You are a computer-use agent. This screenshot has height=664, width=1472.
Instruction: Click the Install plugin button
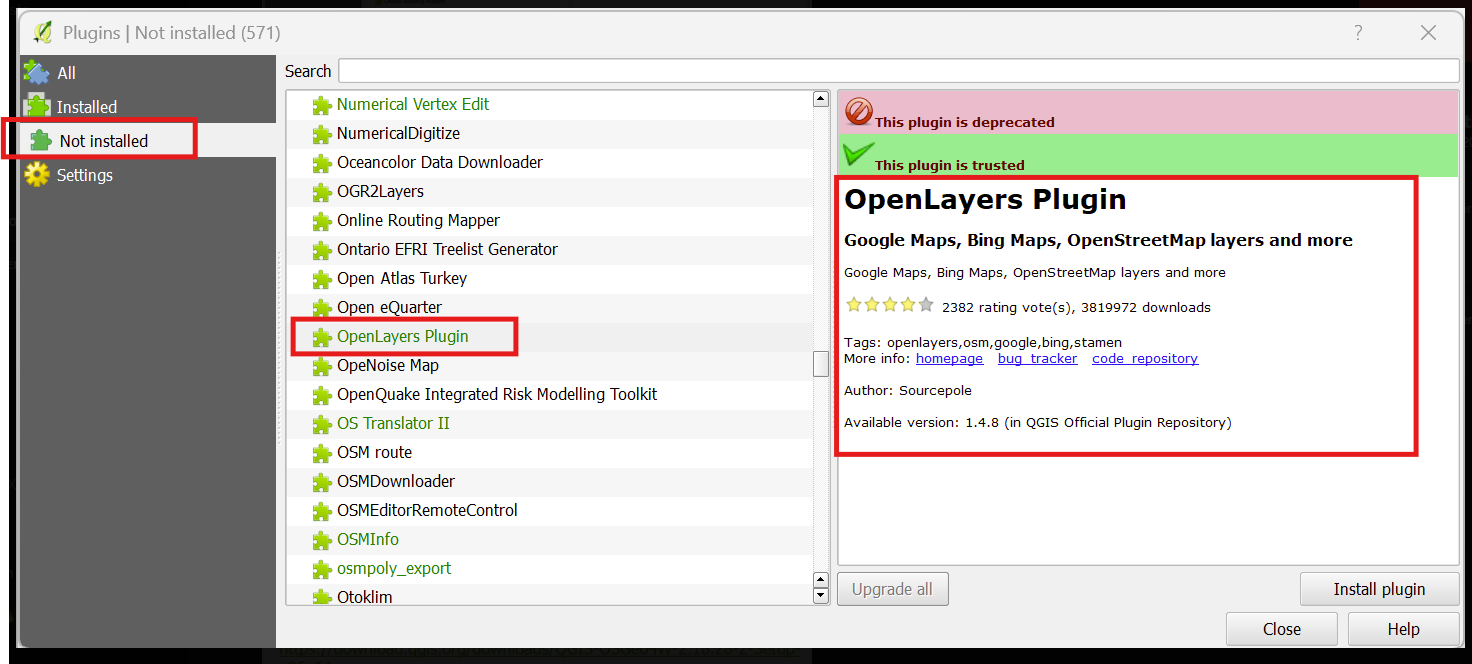(1379, 589)
